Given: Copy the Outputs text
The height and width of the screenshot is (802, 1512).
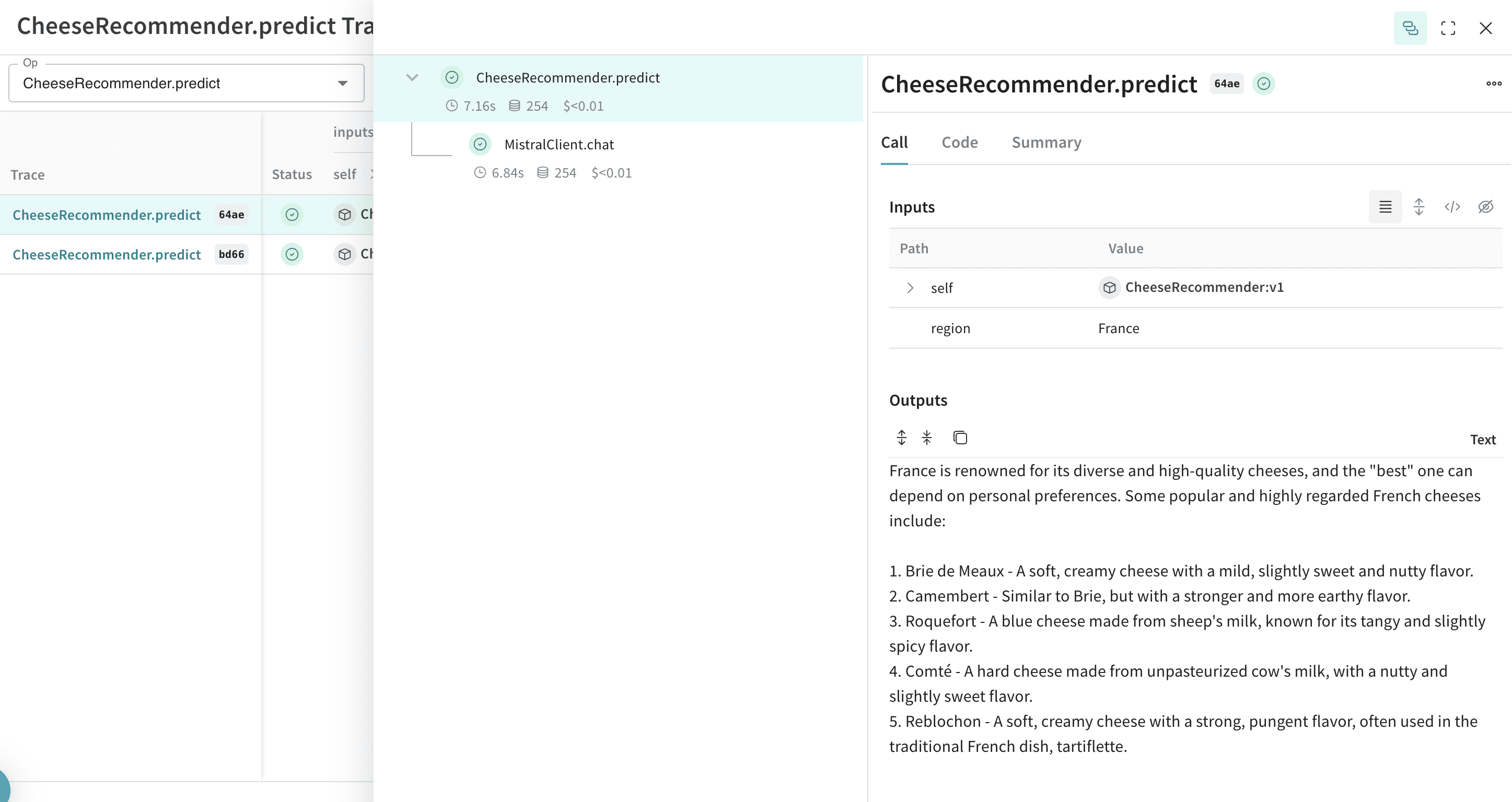Looking at the screenshot, I should pyautogui.click(x=960, y=438).
